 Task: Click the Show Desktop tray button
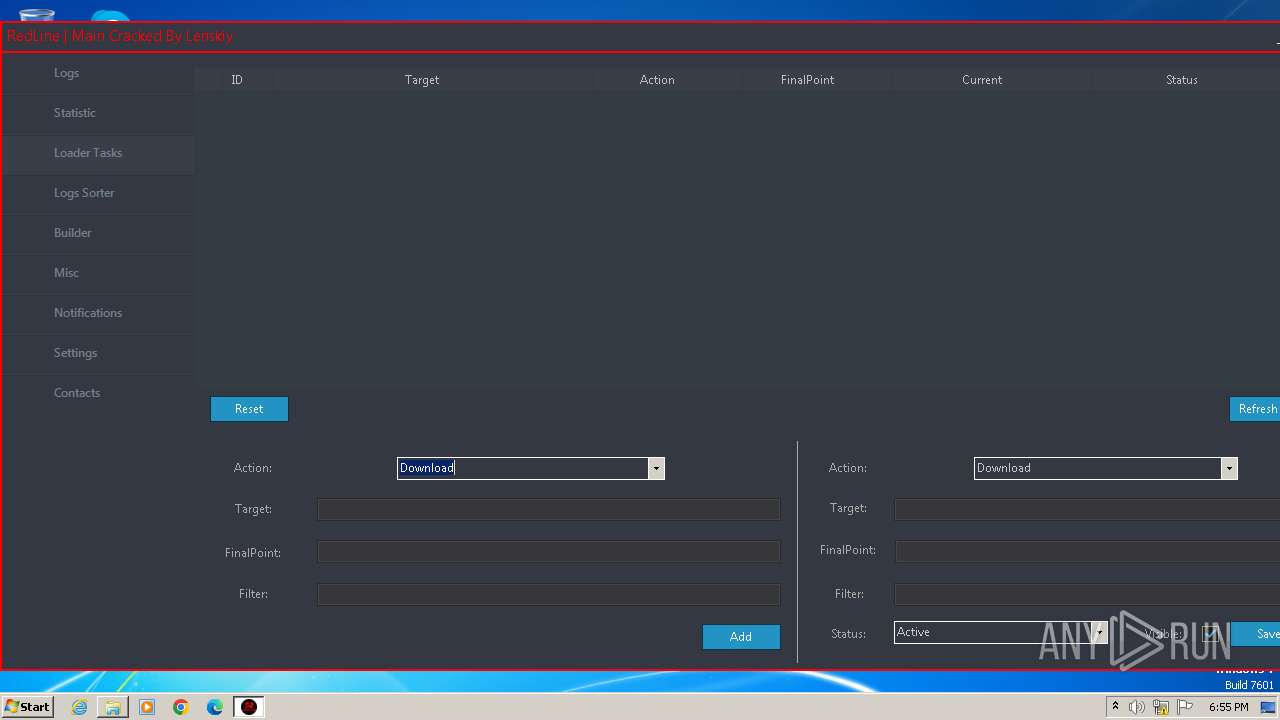coord(1269,707)
